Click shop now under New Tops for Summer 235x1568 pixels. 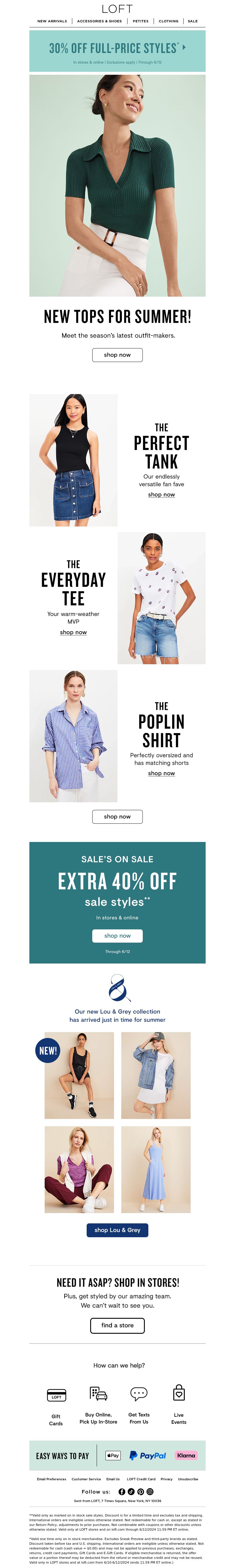117,355
